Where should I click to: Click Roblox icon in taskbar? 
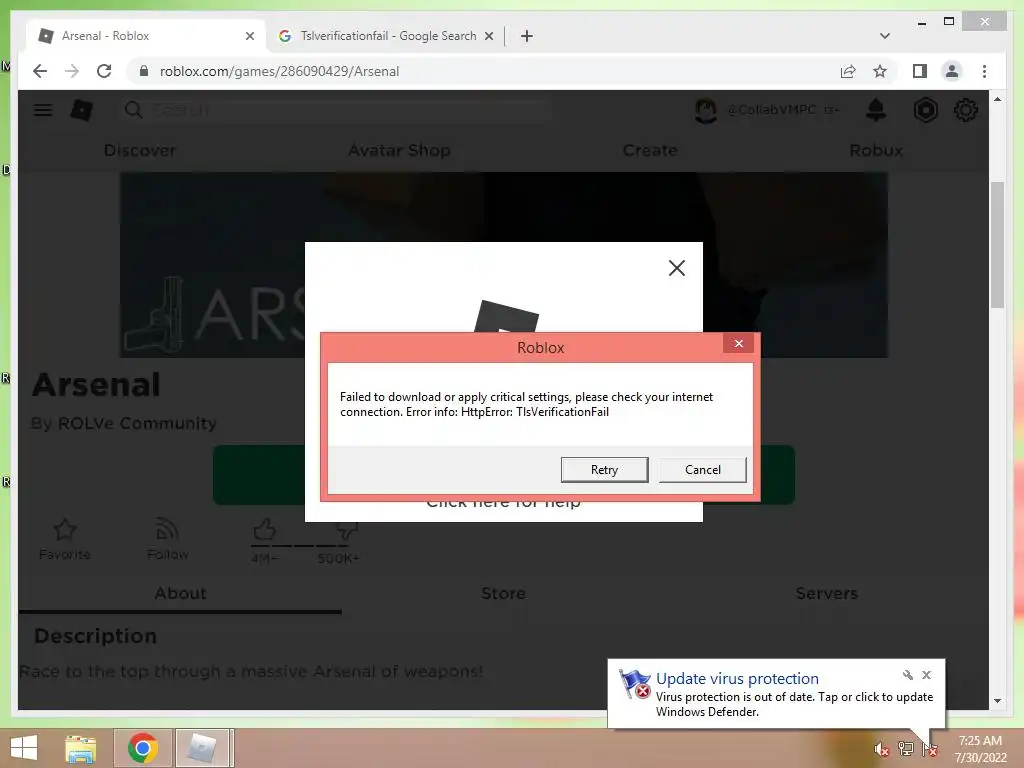pos(202,748)
